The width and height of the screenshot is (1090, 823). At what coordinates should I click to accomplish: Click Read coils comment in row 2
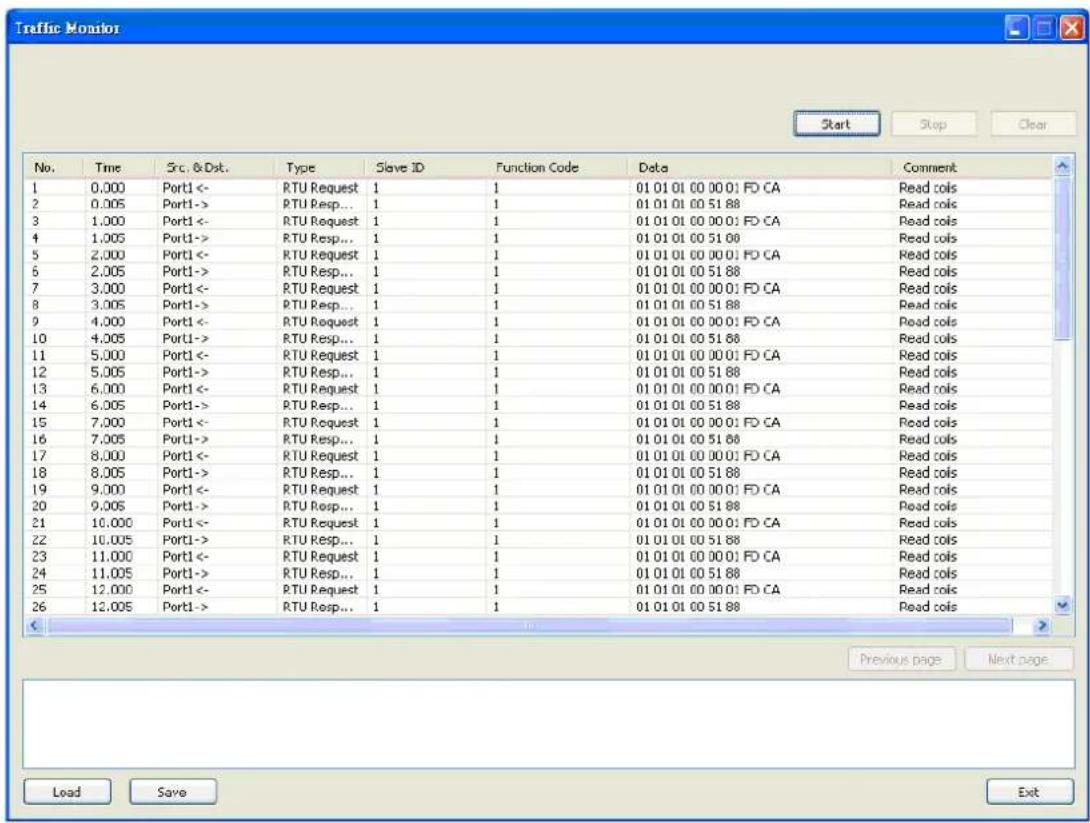coord(928,204)
